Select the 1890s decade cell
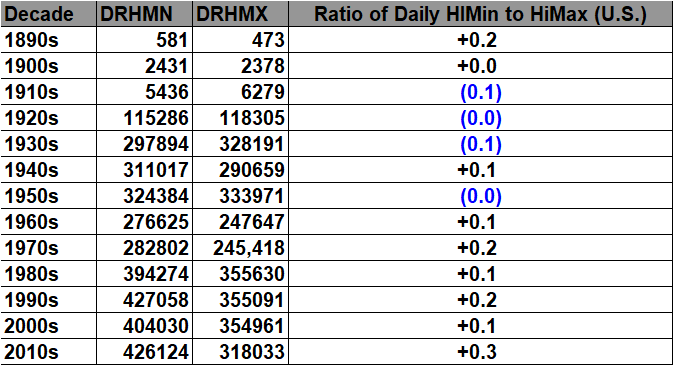Viewport: 673px width, 365px height. coord(49,40)
